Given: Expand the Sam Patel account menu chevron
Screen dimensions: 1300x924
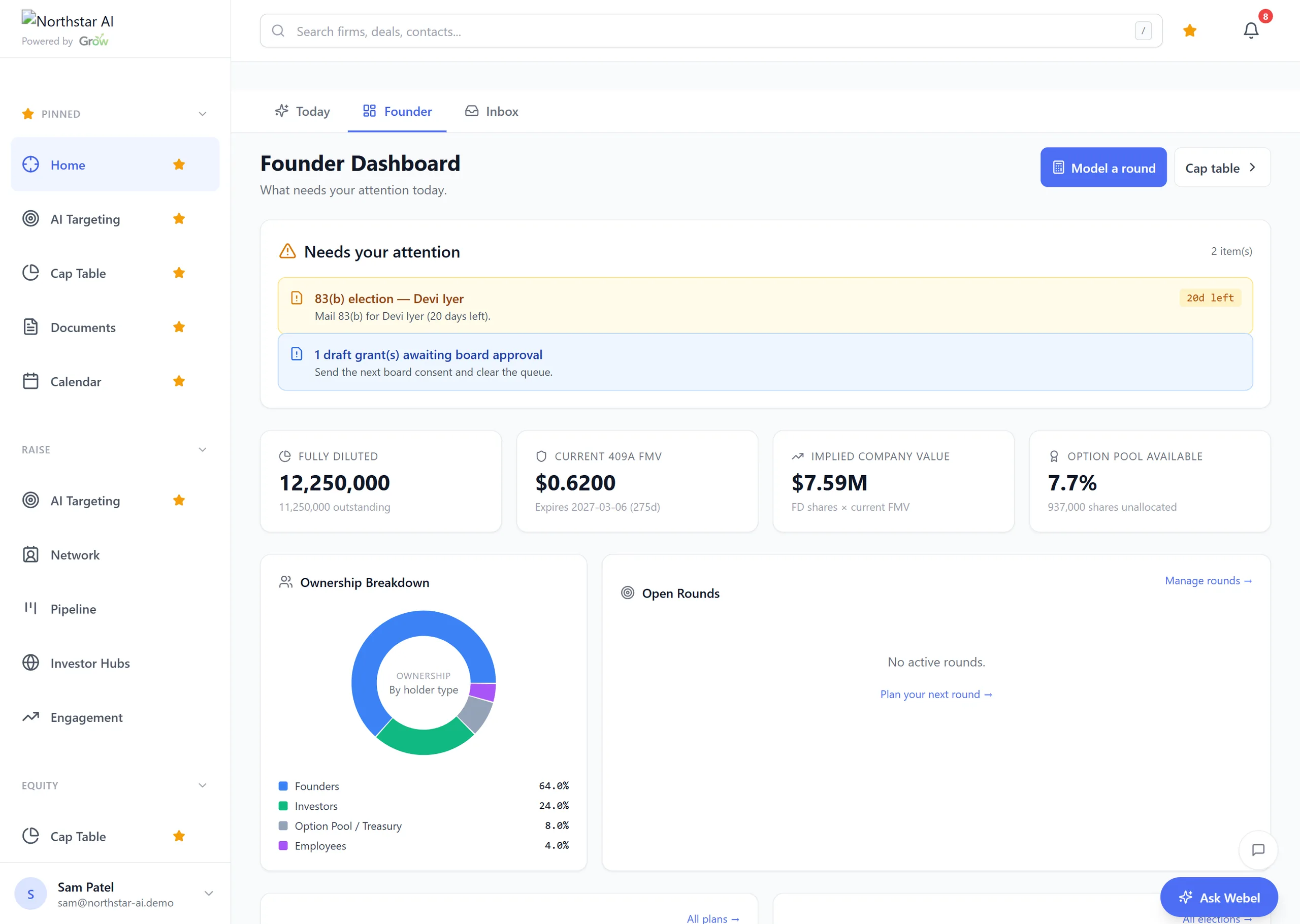Looking at the screenshot, I should tap(209, 894).
